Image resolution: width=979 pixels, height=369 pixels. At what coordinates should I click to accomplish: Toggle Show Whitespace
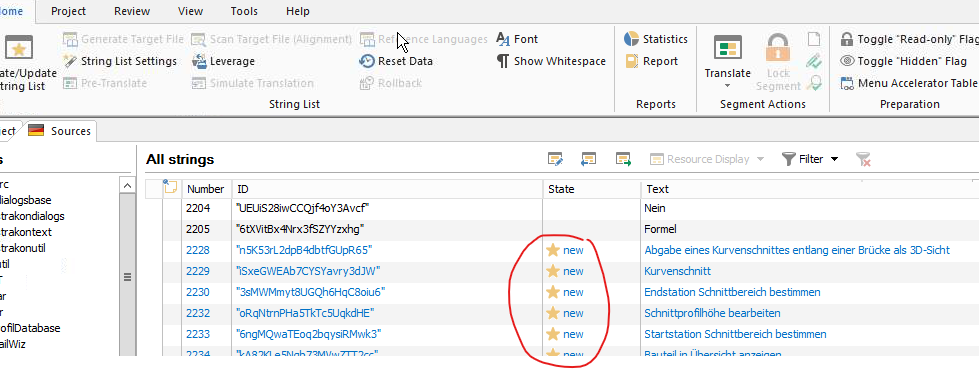point(551,61)
